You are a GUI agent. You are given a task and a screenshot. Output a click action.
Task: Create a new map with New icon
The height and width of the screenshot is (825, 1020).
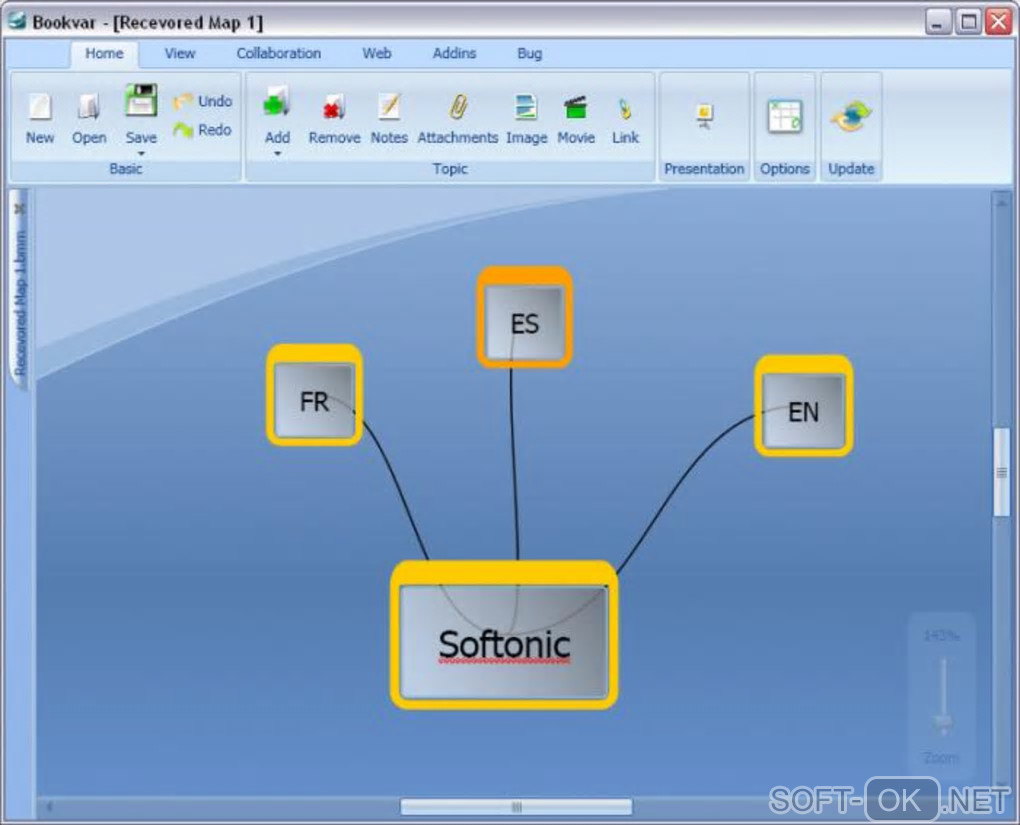coord(40,119)
